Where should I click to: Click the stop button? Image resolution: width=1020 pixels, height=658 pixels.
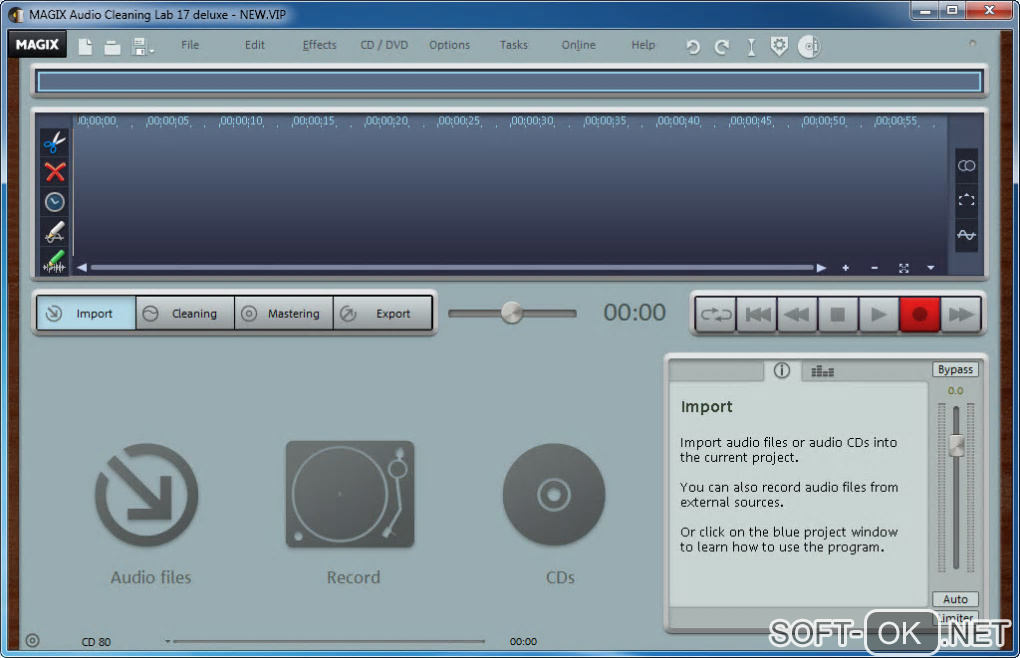(x=838, y=315)
